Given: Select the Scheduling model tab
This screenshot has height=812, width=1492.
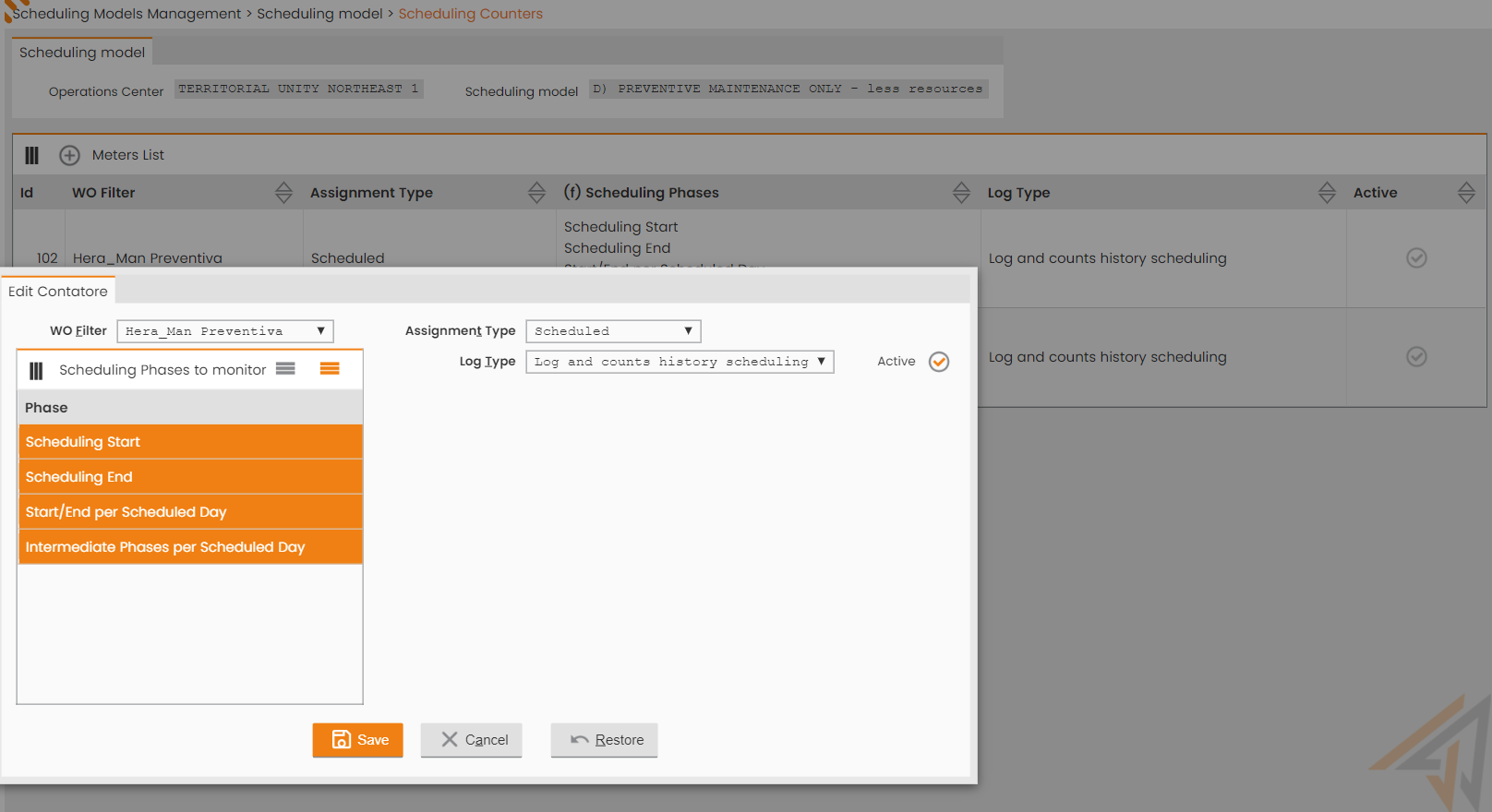Looking at the screenshot, I should pos(82,53).
